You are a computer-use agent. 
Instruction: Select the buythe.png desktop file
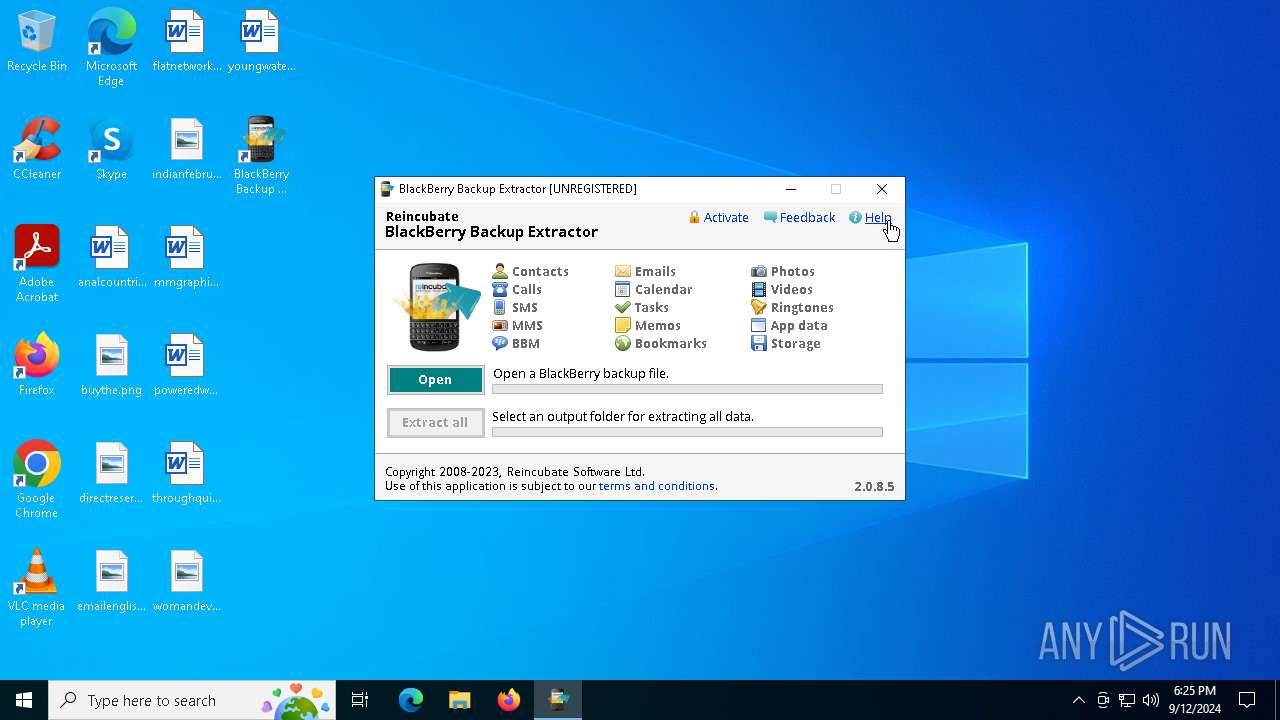pos(111,366)
